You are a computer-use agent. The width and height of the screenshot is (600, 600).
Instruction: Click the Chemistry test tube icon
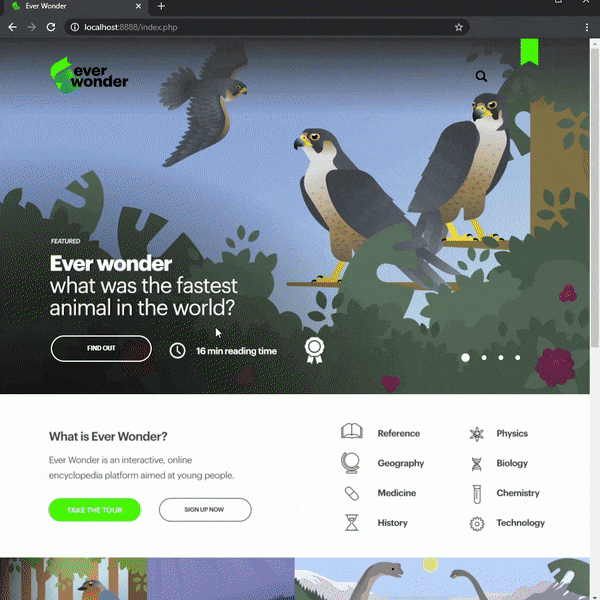[x=476, y=494]
